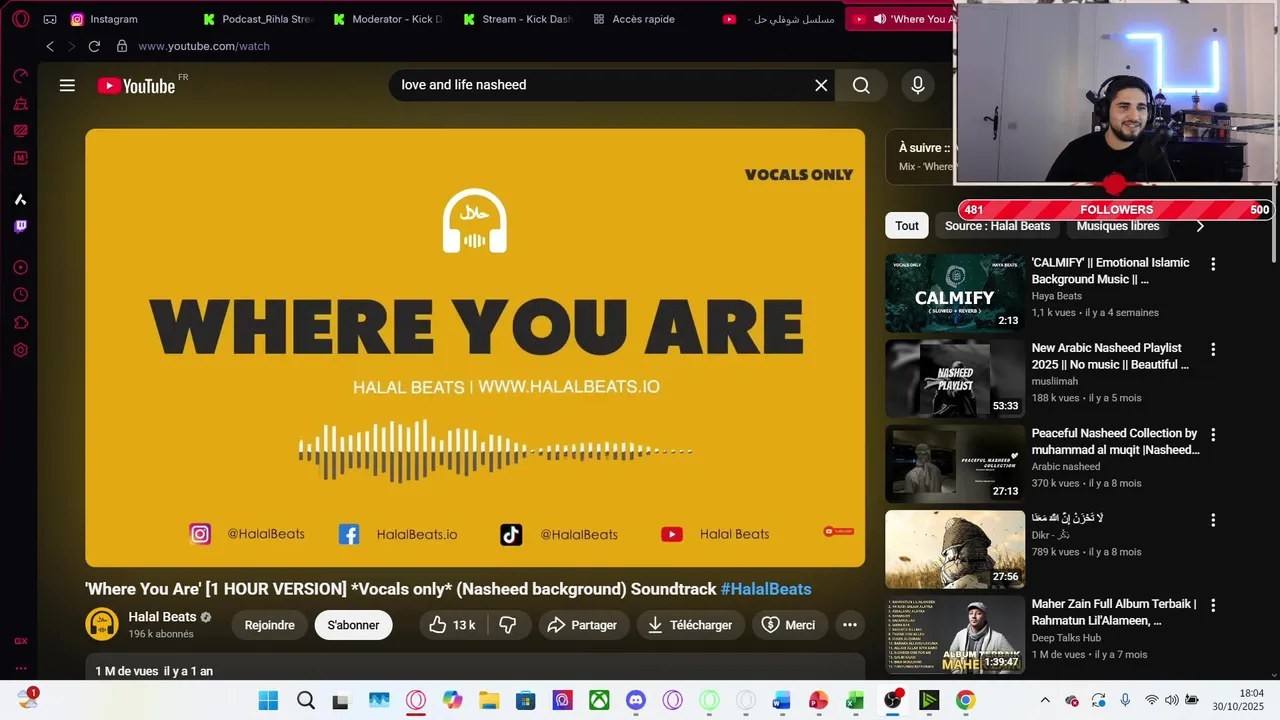Viewport: 1280px width, 720px height.
Task: Open the Halal Beats channel name
Action: click(x=162, y=617)
